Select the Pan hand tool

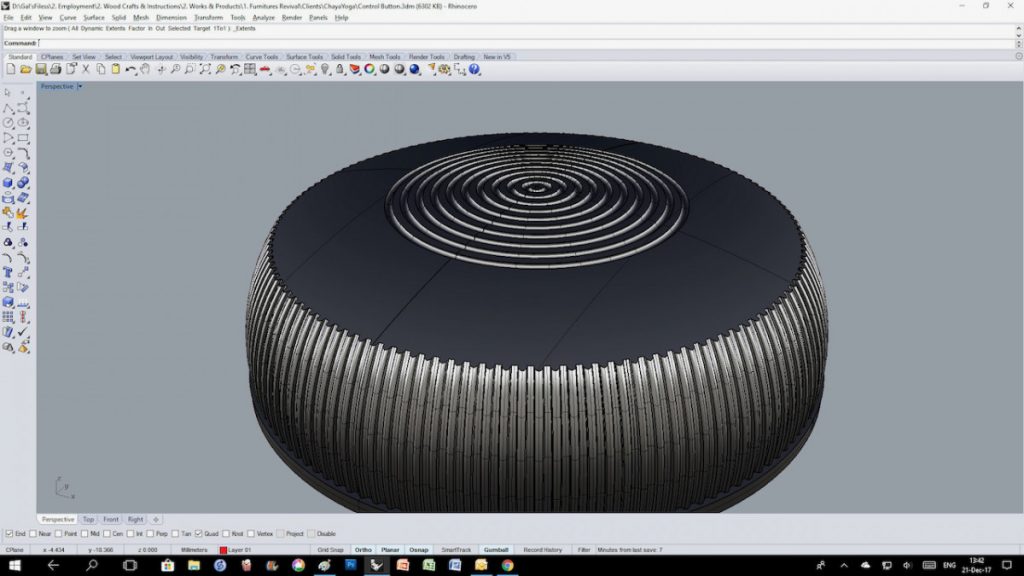(145, 69)
